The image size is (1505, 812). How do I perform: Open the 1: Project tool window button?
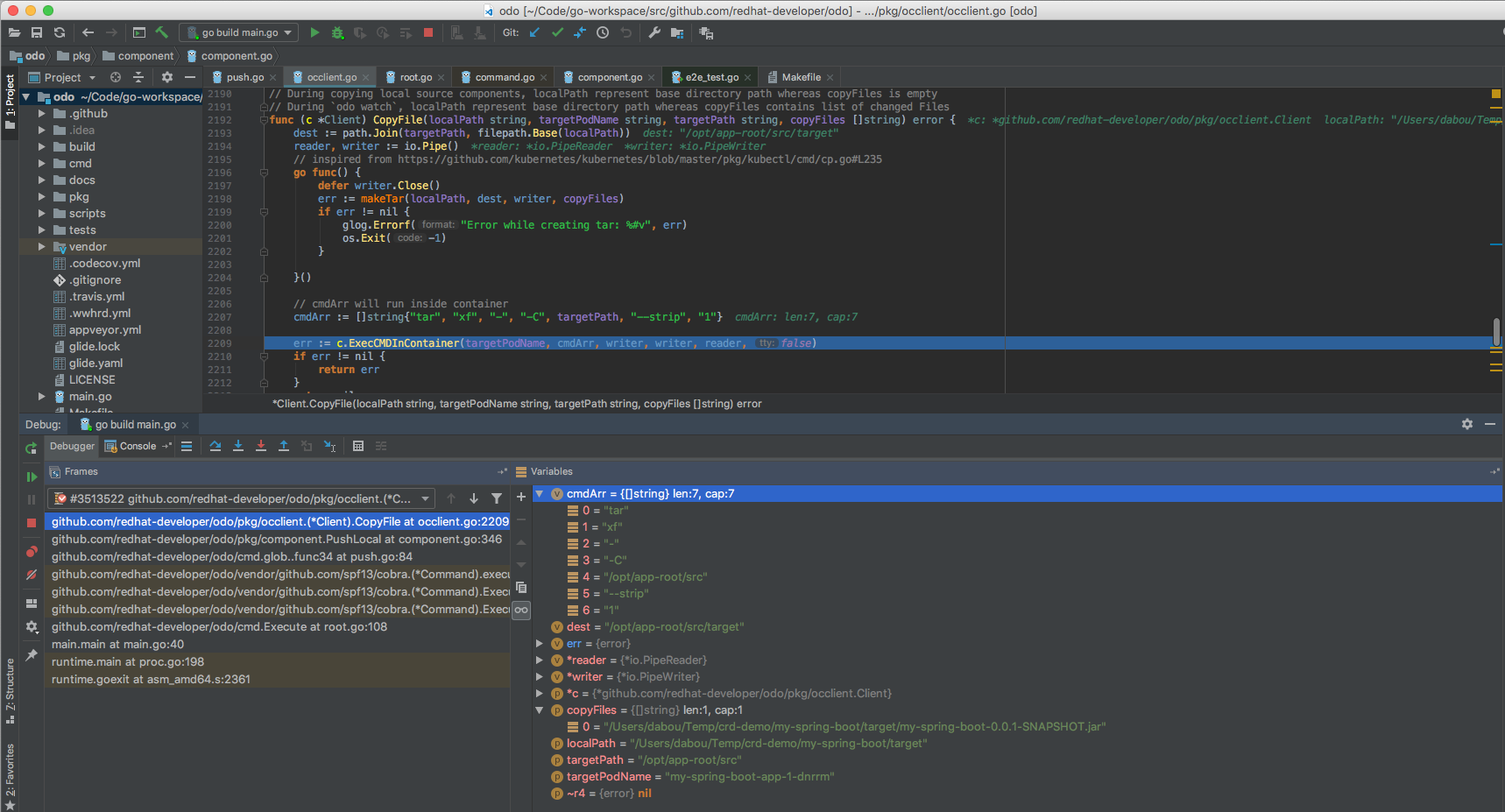click(x=11, y=101)
